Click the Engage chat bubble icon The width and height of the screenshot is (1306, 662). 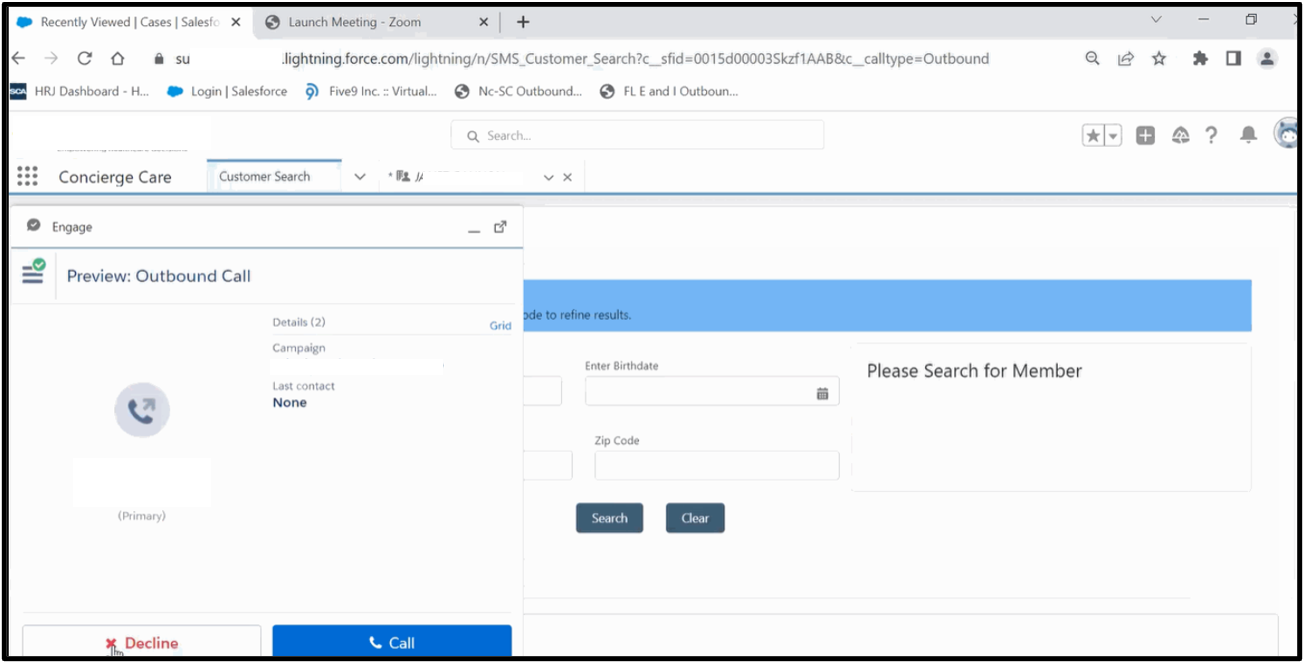point(33,226)
